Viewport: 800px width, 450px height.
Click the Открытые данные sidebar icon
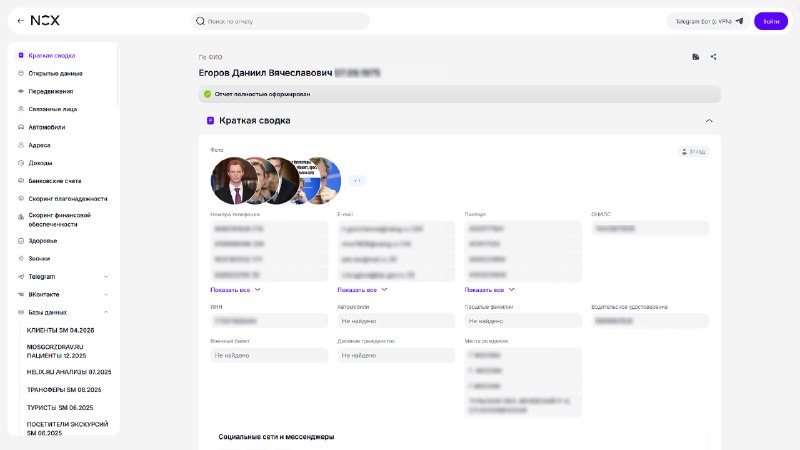point(21,73)
